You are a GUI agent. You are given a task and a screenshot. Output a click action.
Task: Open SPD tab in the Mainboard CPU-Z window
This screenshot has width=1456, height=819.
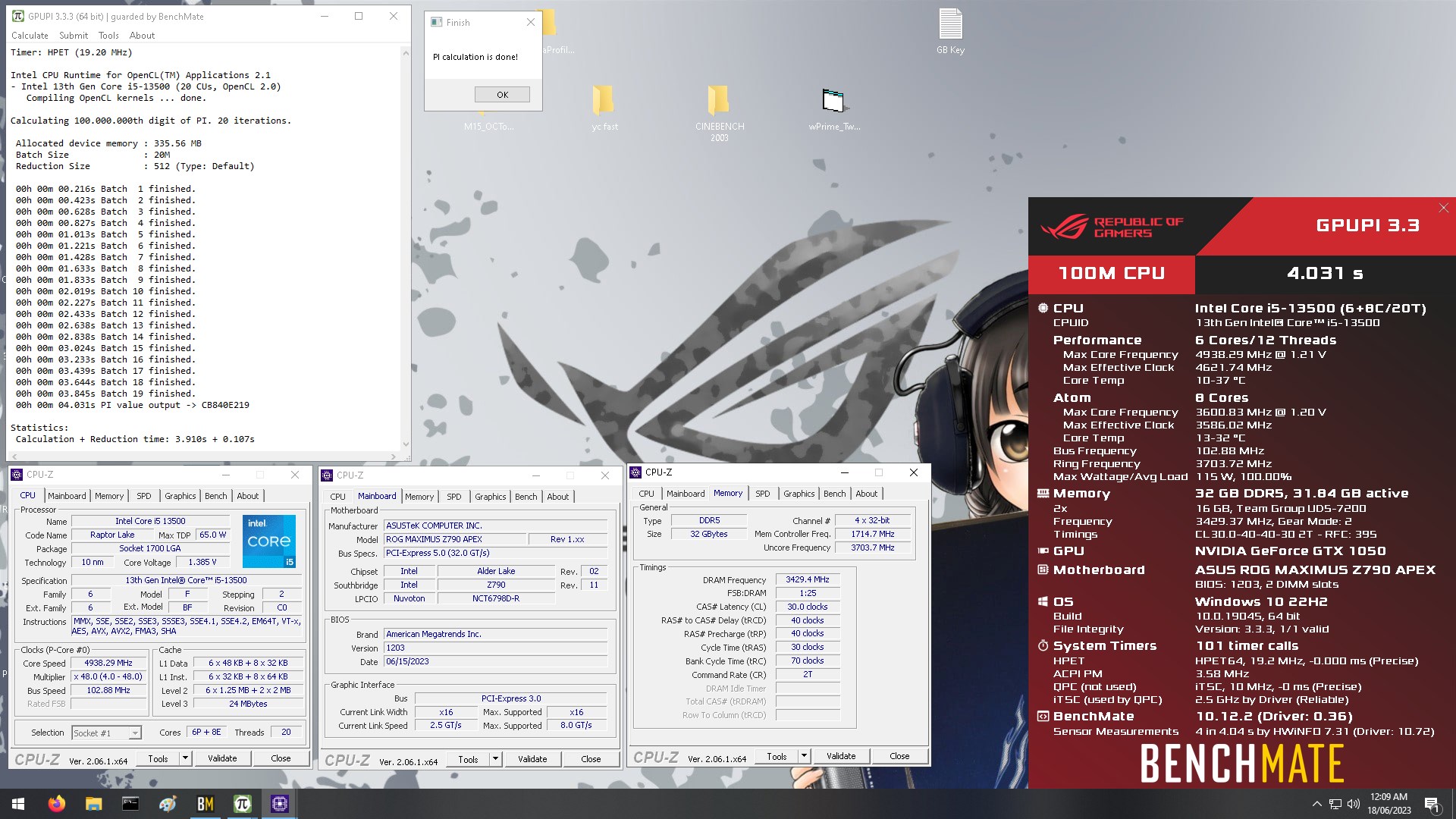(x=453, y=497)
